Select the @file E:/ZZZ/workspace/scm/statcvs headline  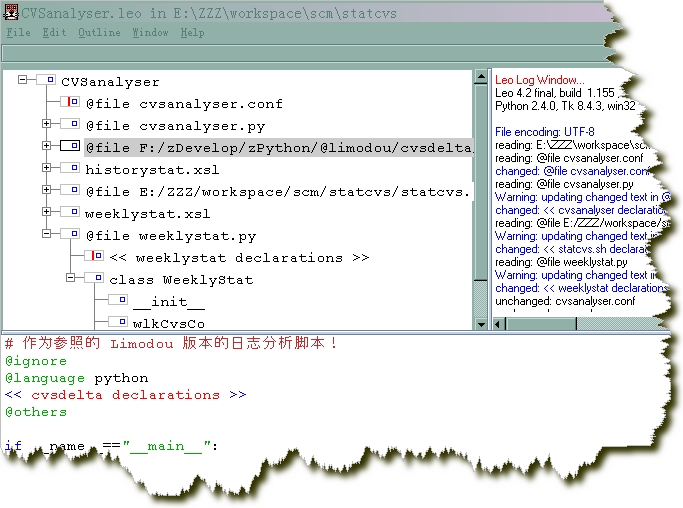coord(278,192)
